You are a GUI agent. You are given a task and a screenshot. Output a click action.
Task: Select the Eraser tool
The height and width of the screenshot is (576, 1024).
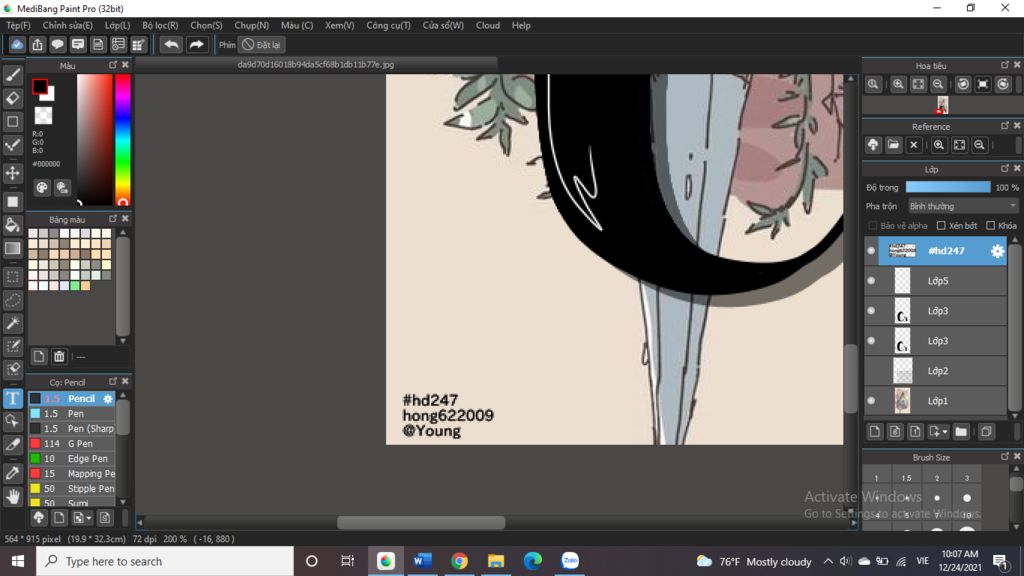tap(12, 99)
